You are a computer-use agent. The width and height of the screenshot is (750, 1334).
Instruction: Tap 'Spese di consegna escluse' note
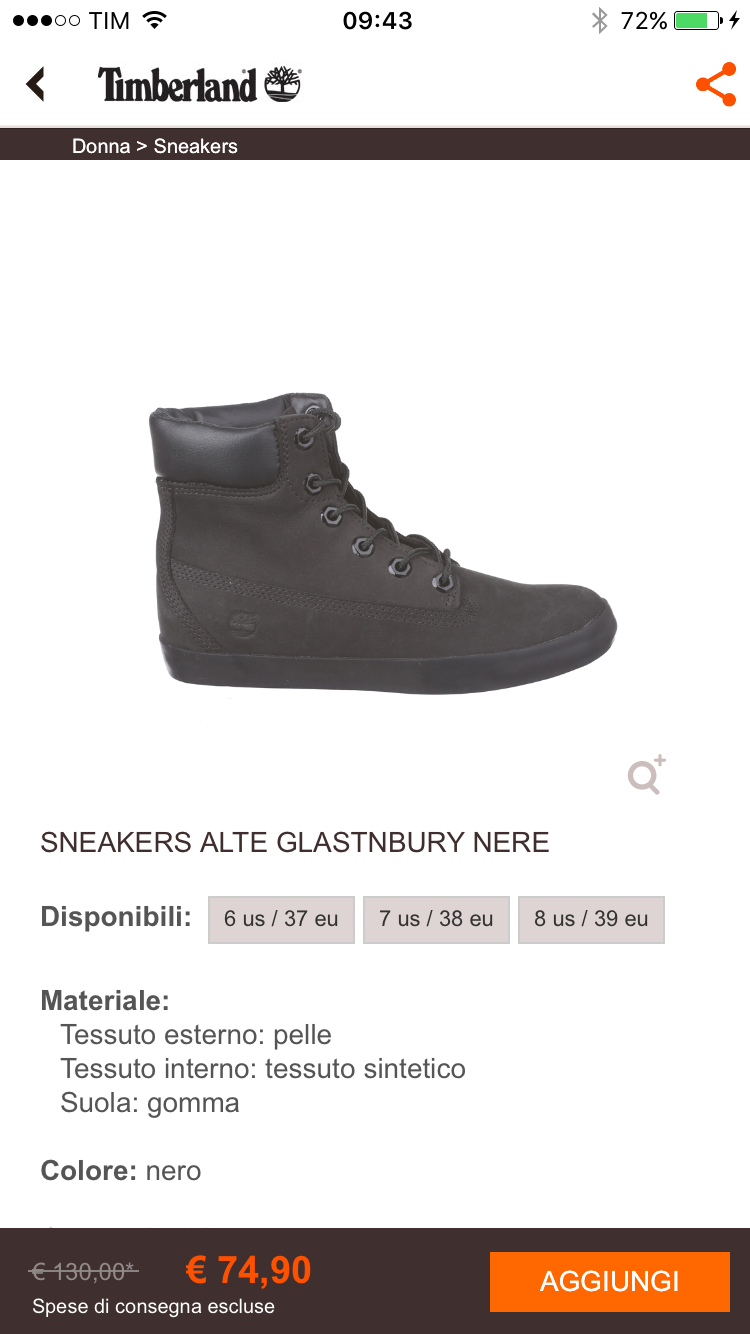(153, 1306)
